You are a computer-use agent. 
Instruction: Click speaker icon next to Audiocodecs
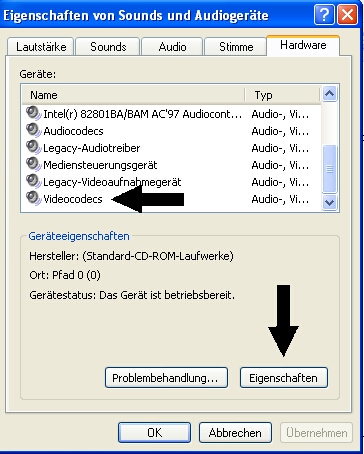(33, 130)
